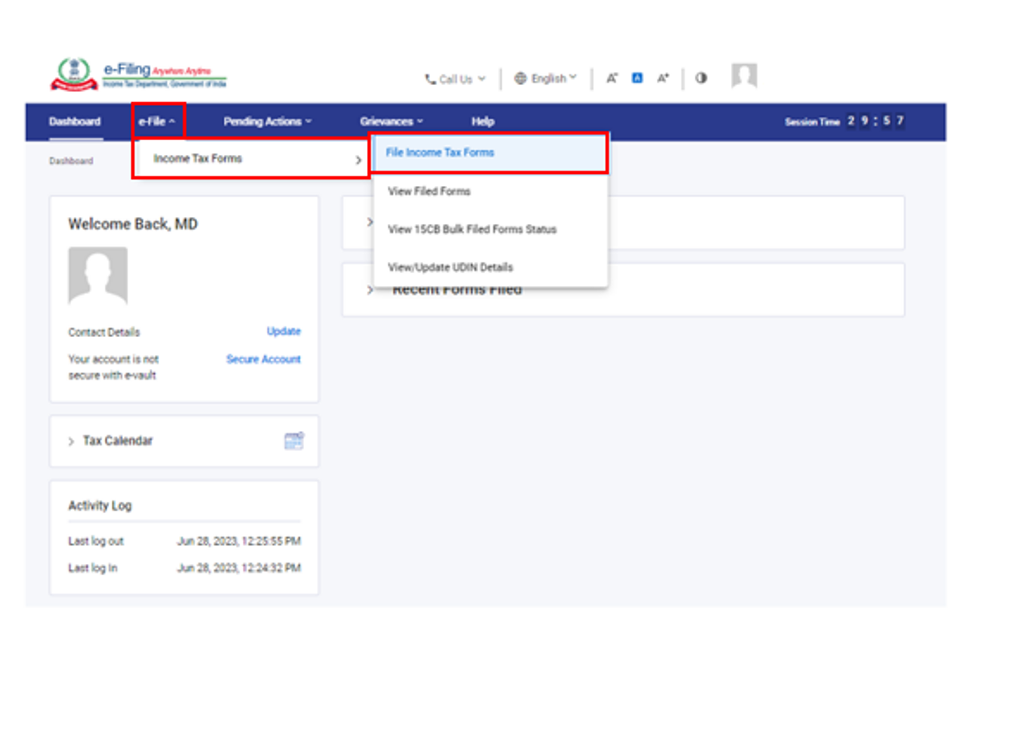
Task: Click the increase font size icon
Action: tap(663, 76)
